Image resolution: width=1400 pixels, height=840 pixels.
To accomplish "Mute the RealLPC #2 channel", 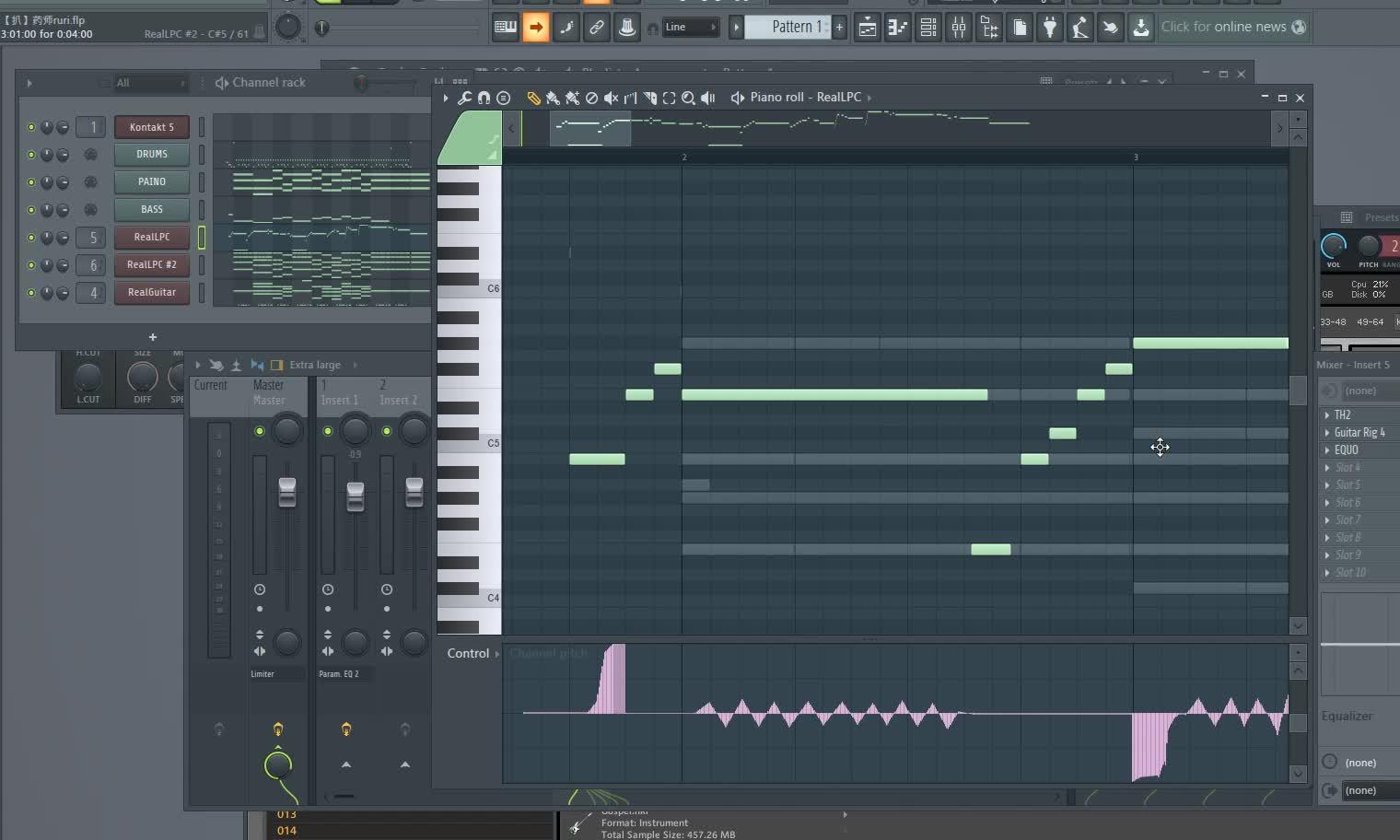I will [31, 265].
